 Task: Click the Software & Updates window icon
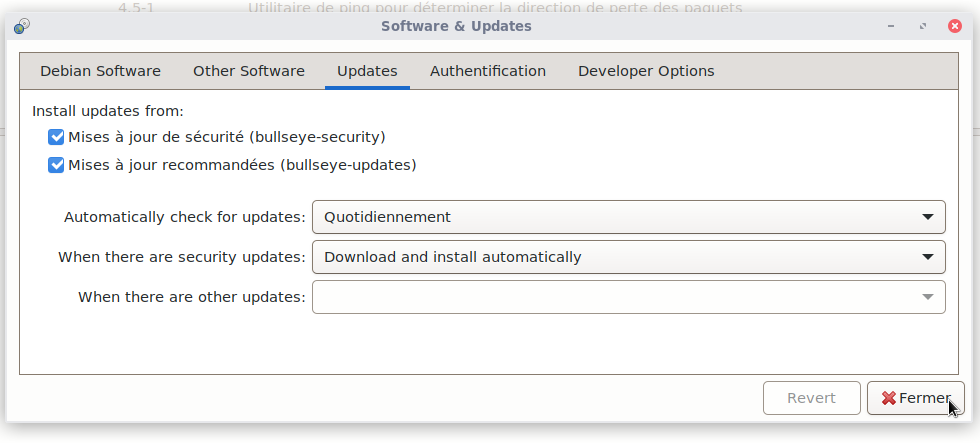click(x=21, y=26)
